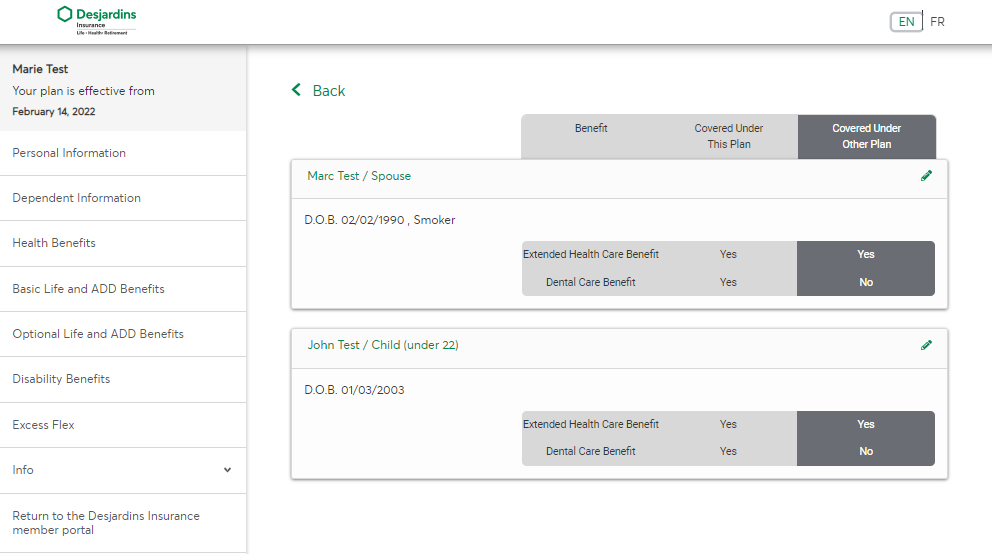Click Marc's Extended Health this plan Yes
Screen dimensions: 992x554
tap(728, 254)
